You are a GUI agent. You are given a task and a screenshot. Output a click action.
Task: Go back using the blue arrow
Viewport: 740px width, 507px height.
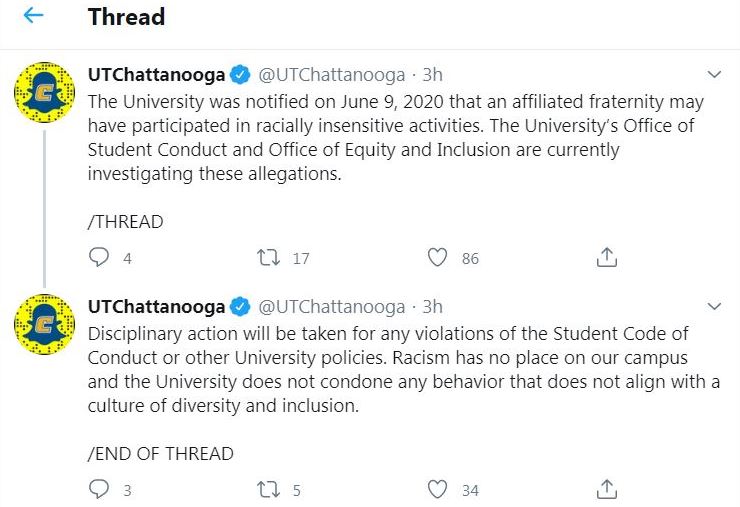click(33, 16)
